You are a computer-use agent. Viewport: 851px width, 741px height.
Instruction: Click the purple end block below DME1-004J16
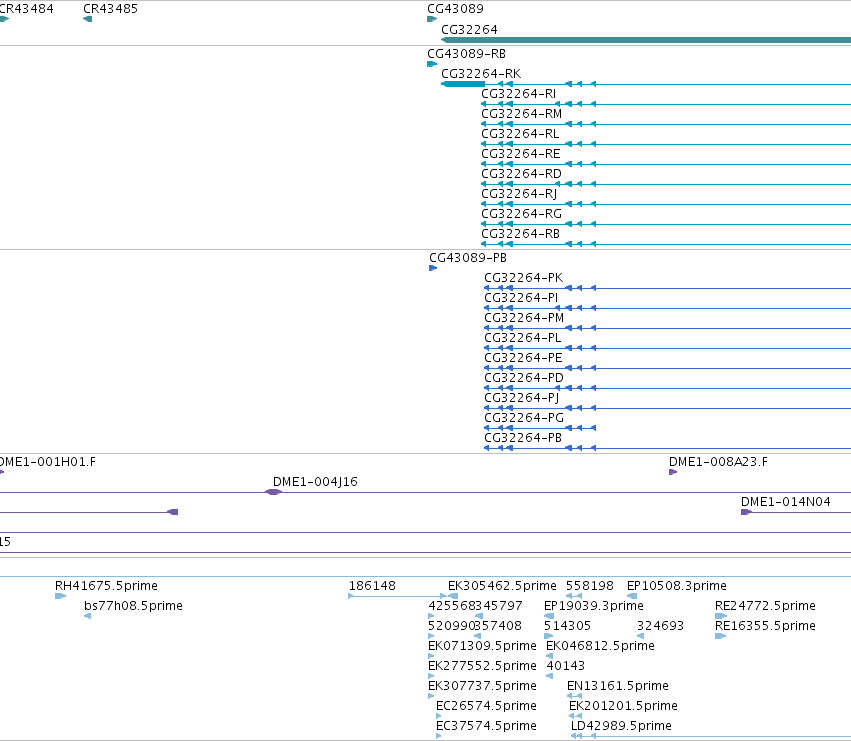click(173, 512)
